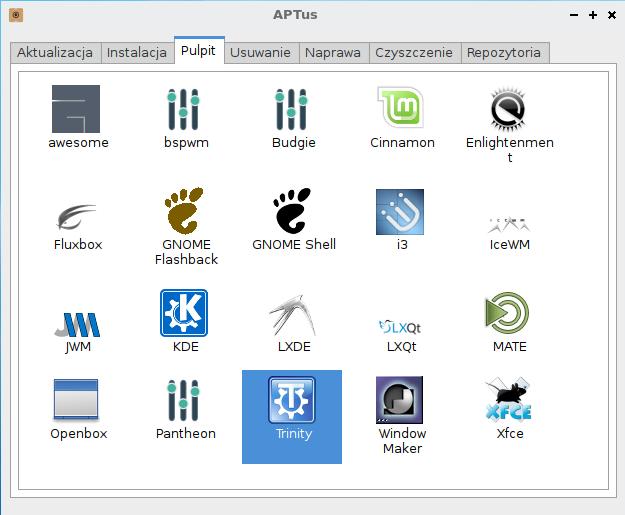The image size is (625, 515).
Task: Click the Enlightenment label text
Action: coord(510,150)
